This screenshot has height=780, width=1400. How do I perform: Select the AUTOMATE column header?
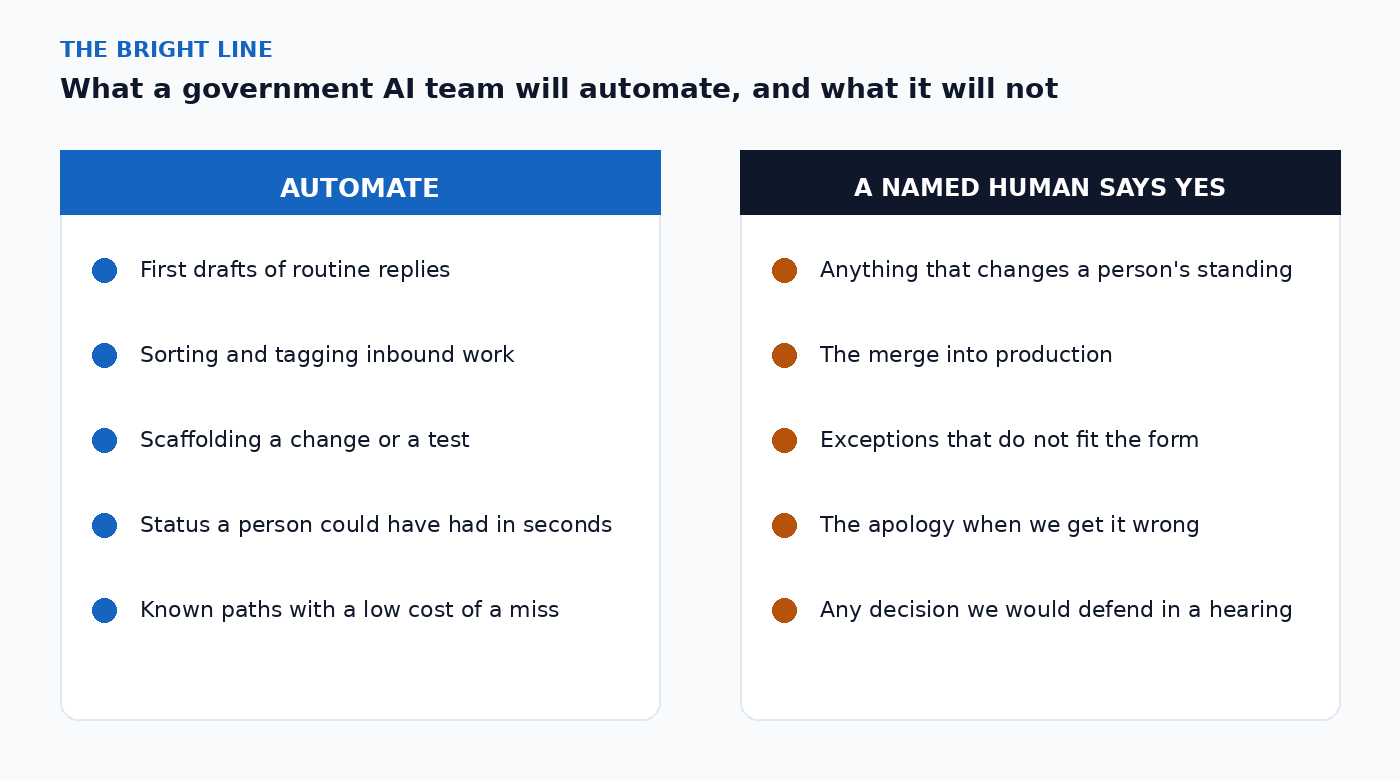360,183
